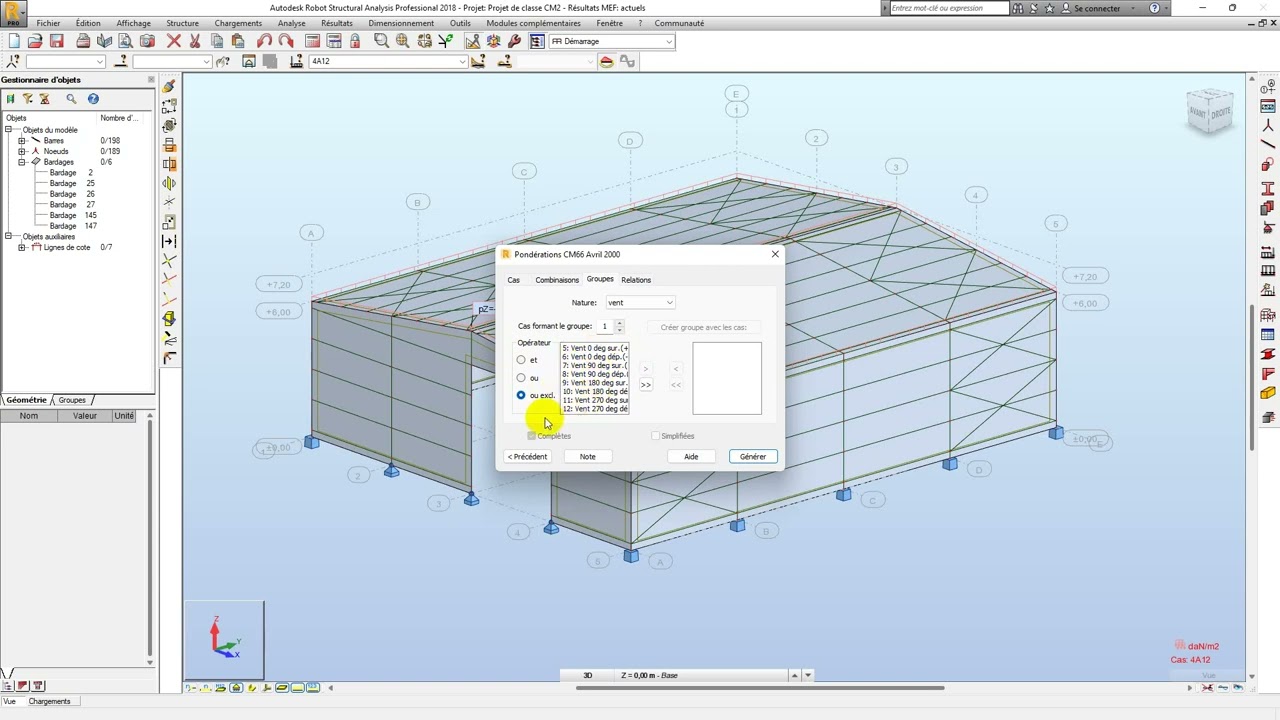Click the screen capture camera icon
This screenshot has width=1280, height=720.
[x=147, y=41]
